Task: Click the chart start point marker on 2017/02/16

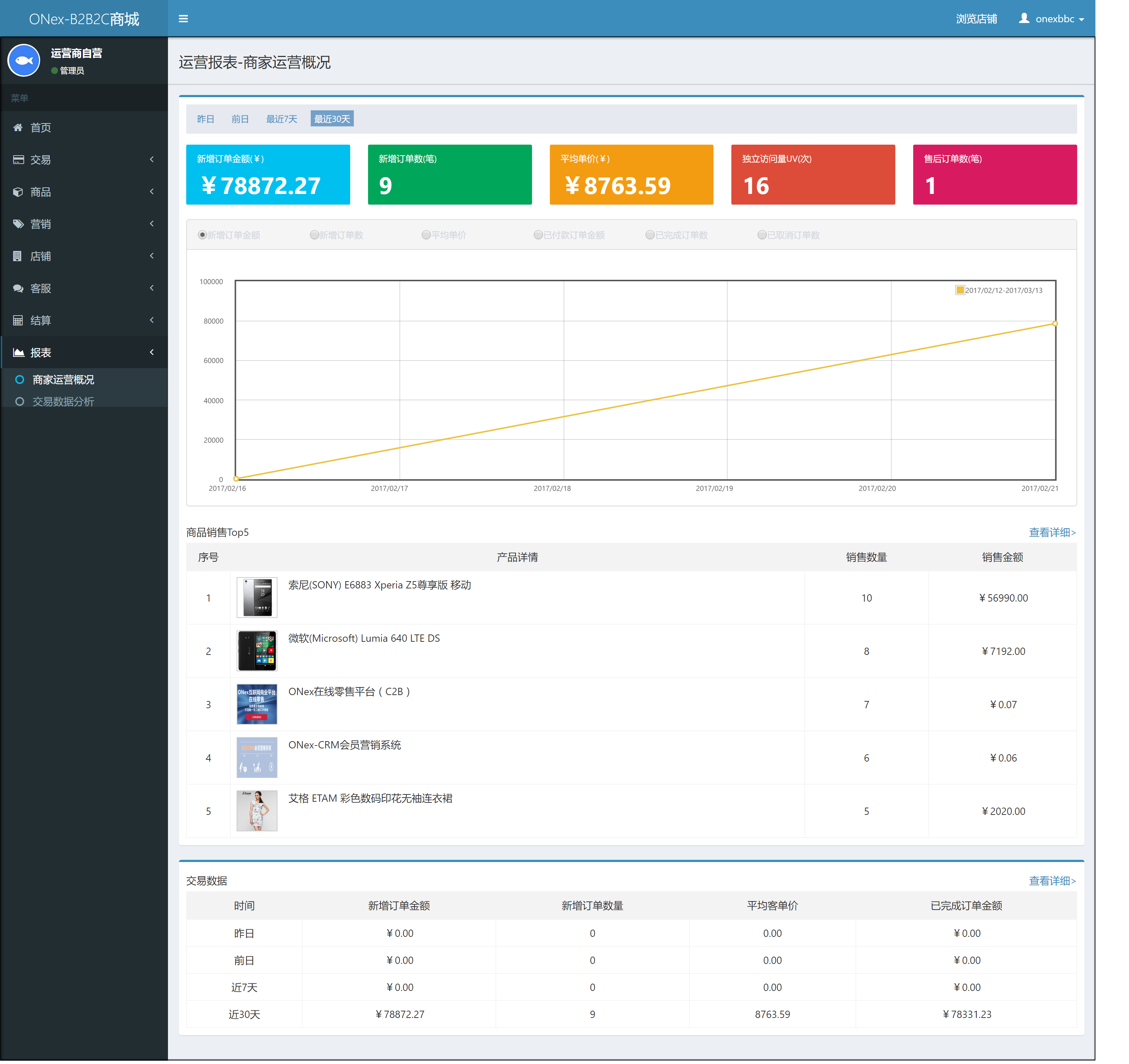Action: coord(236,479)
